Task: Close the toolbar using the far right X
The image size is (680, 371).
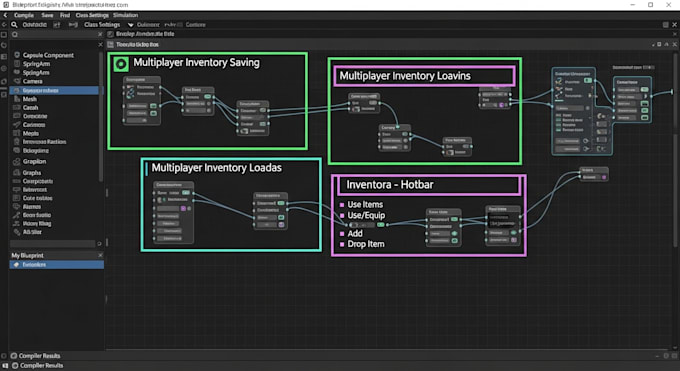Action: (674, 25)
